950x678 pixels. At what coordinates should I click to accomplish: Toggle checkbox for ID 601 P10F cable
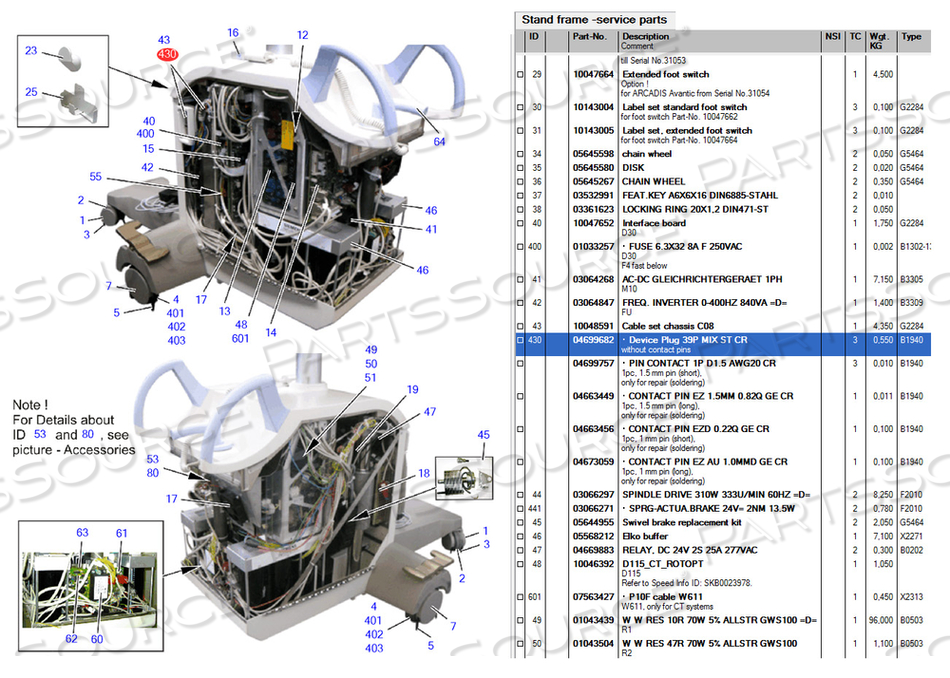pyautogui.click(x=519, y=598)
